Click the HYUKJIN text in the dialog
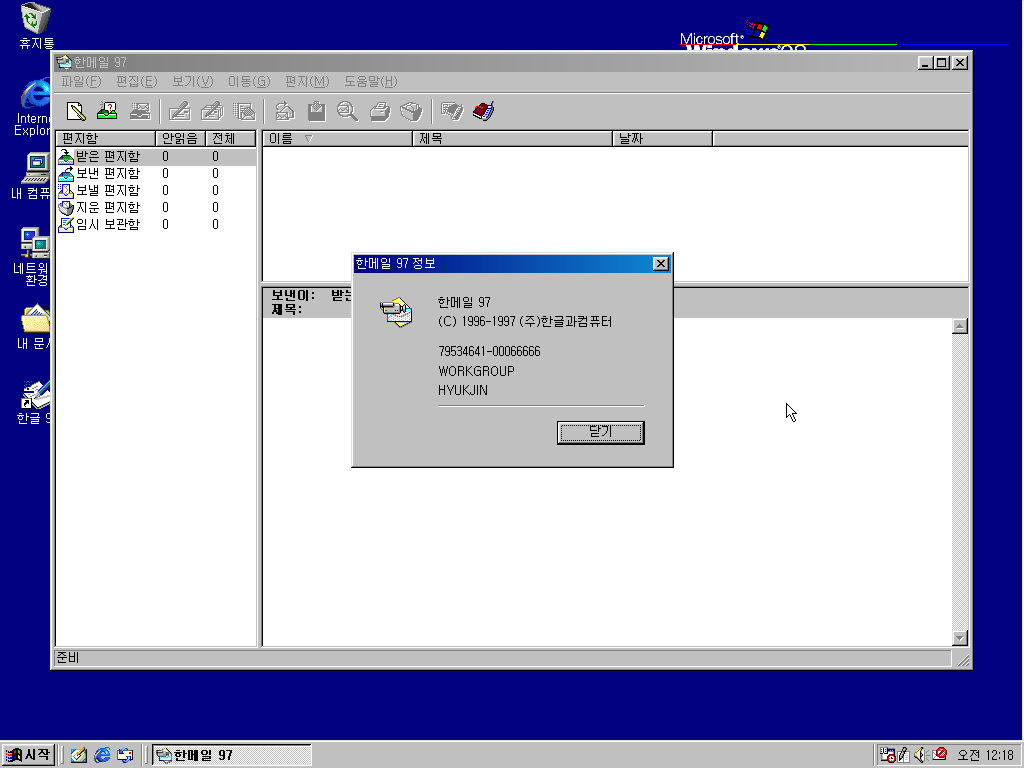This screenshot has width=1024, height=768. click(x=462, y=391)
